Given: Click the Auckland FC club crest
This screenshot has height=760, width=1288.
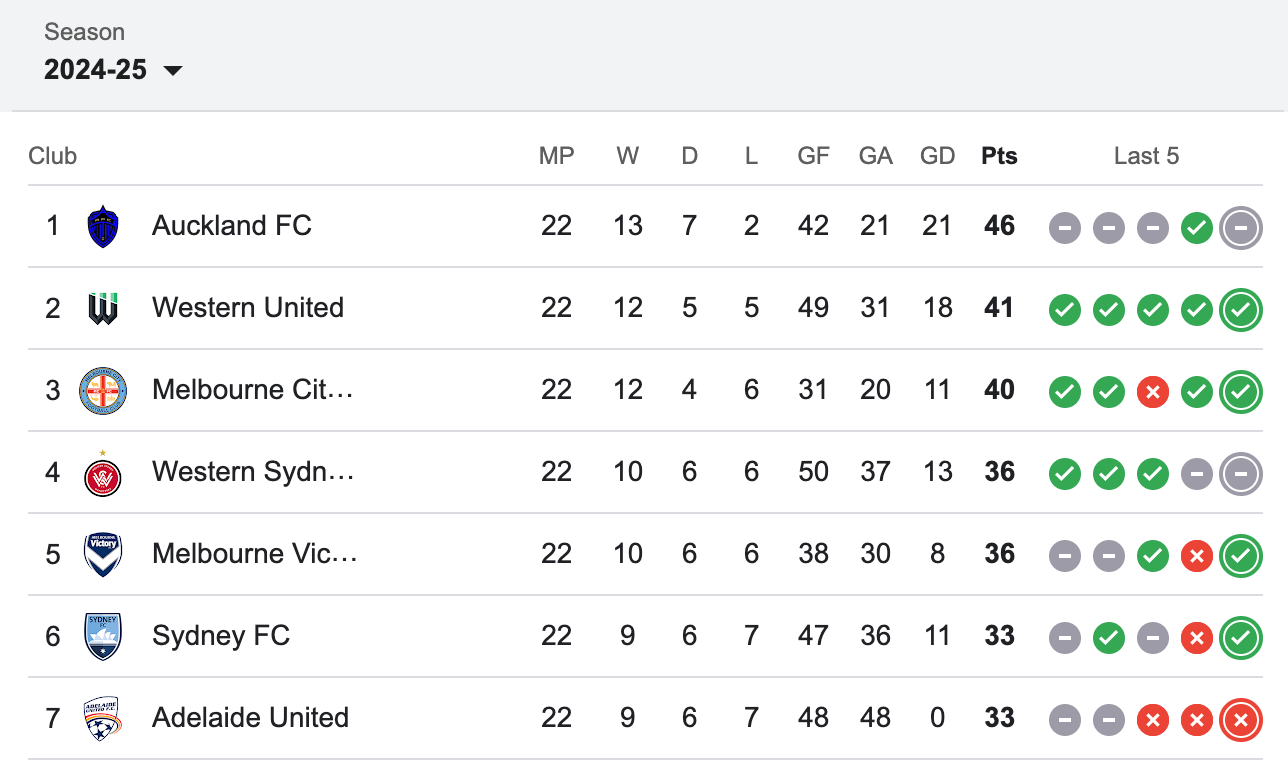Looking at the screenshot, I should [103, 226].
